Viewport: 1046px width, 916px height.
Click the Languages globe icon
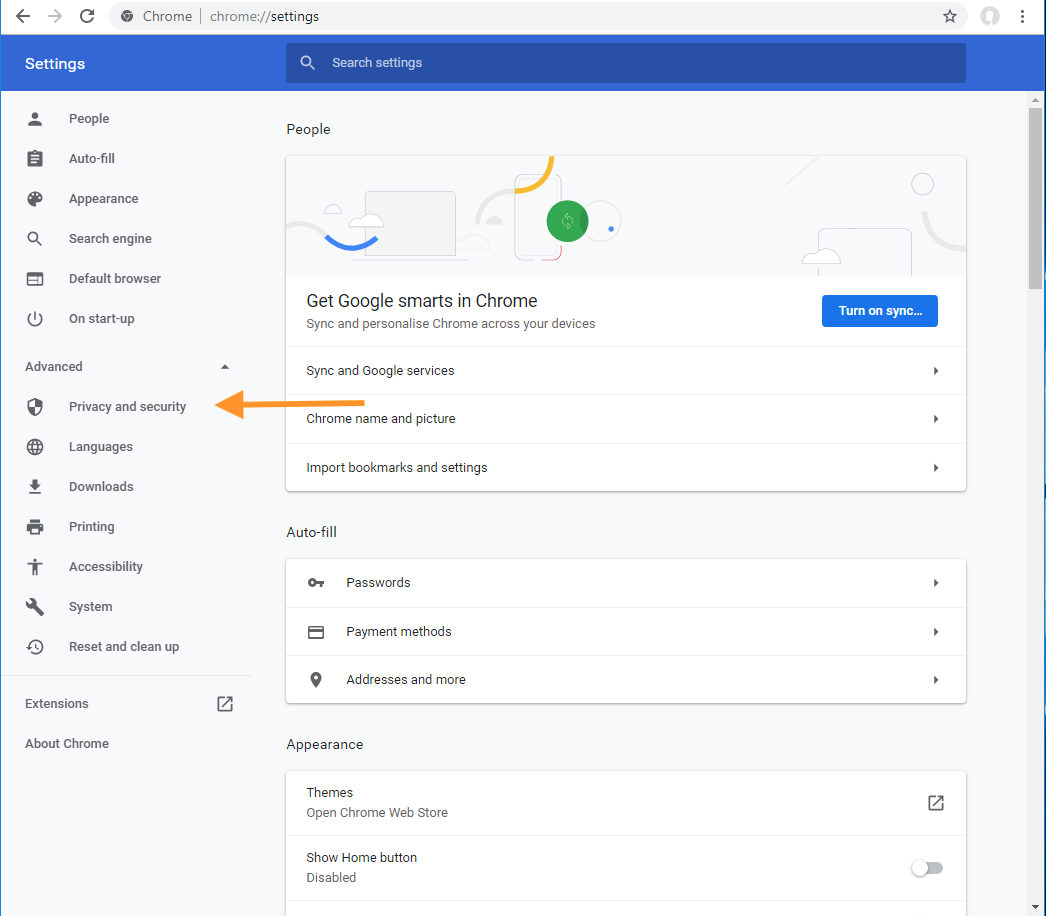tap(35, 447)
